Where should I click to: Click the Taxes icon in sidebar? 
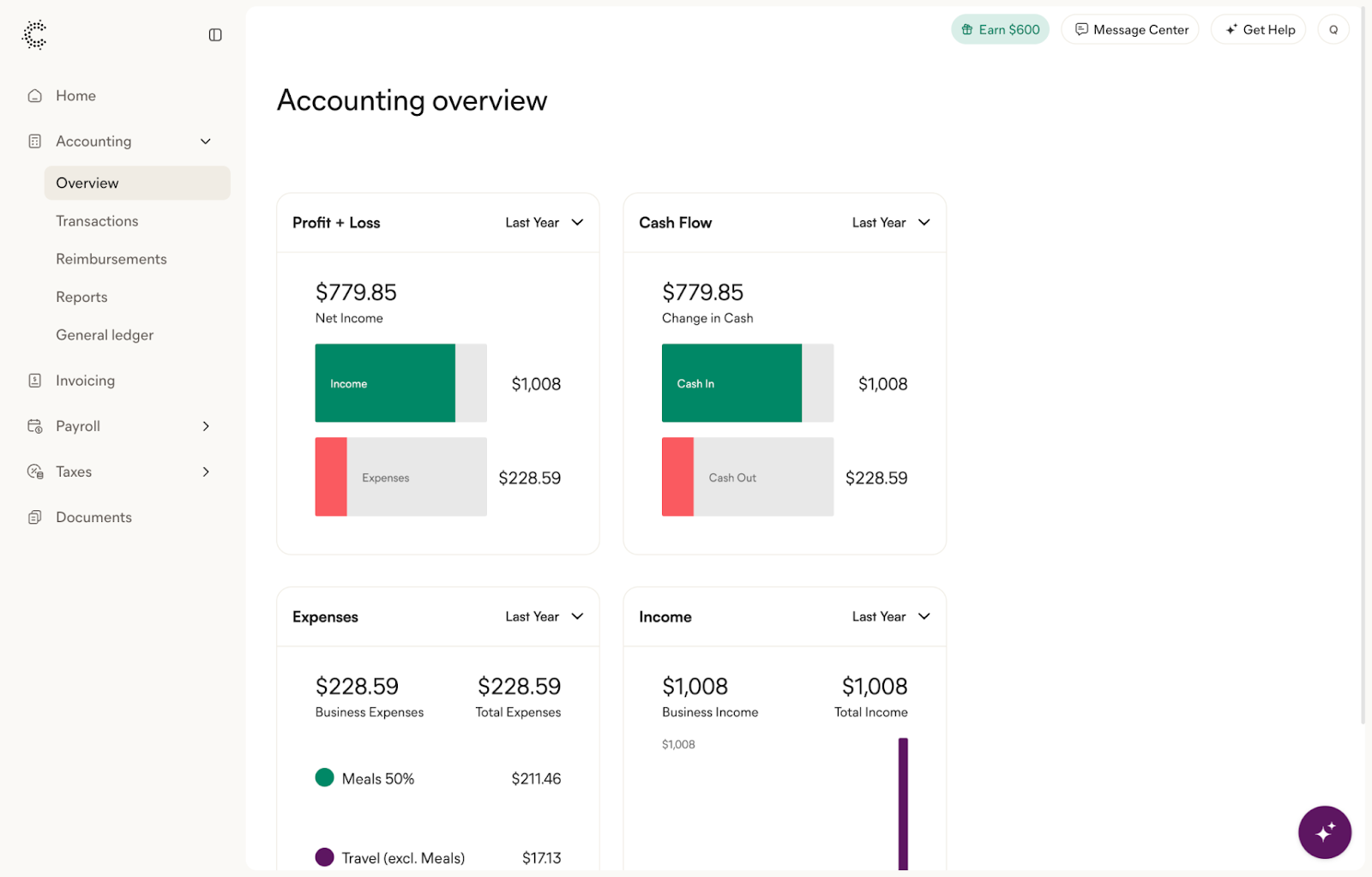35,472
